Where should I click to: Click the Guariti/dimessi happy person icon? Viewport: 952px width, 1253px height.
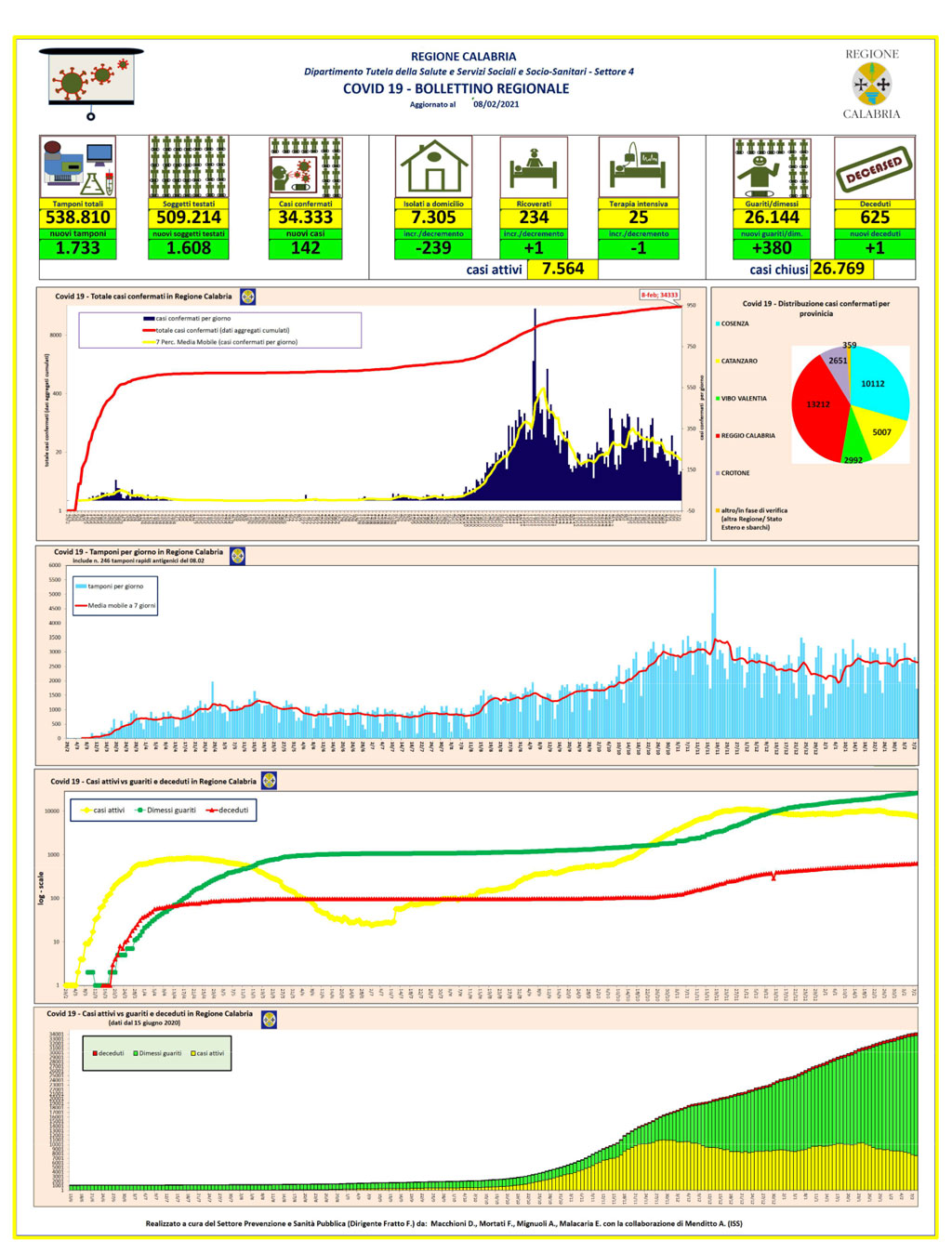(x=772, y=167)
